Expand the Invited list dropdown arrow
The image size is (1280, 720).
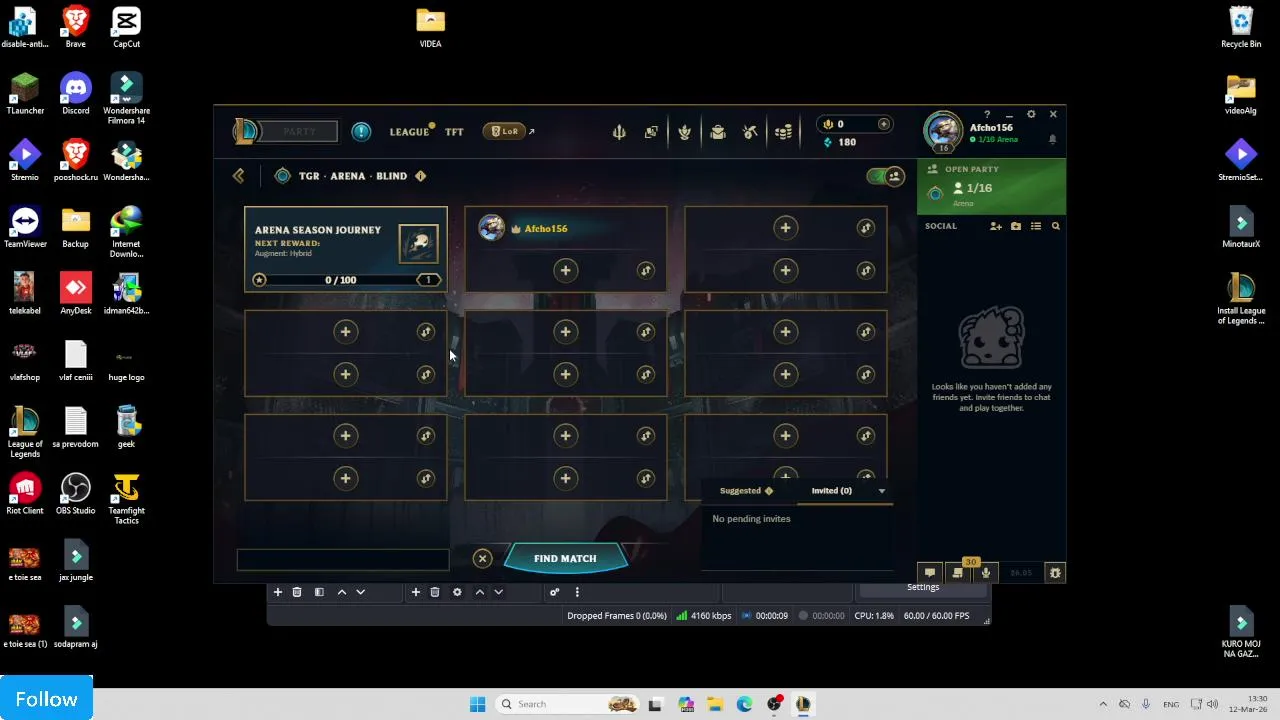tap(881, 491)
